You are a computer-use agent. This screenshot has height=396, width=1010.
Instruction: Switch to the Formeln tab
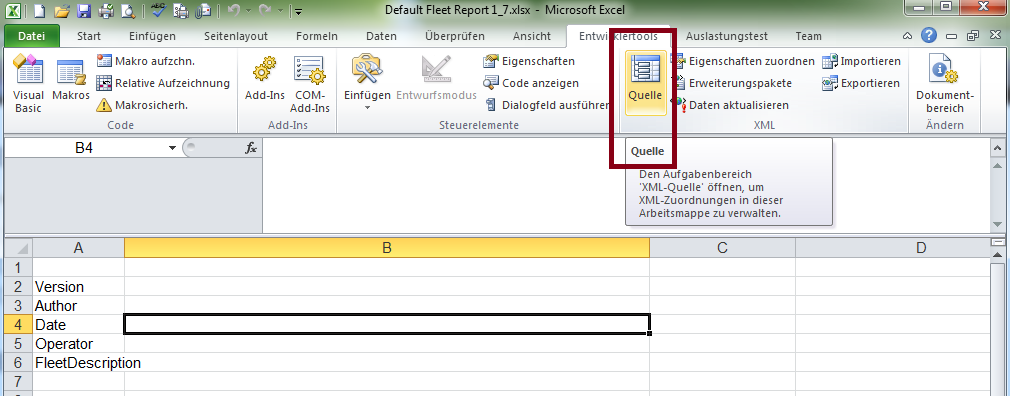coord(317,36)
